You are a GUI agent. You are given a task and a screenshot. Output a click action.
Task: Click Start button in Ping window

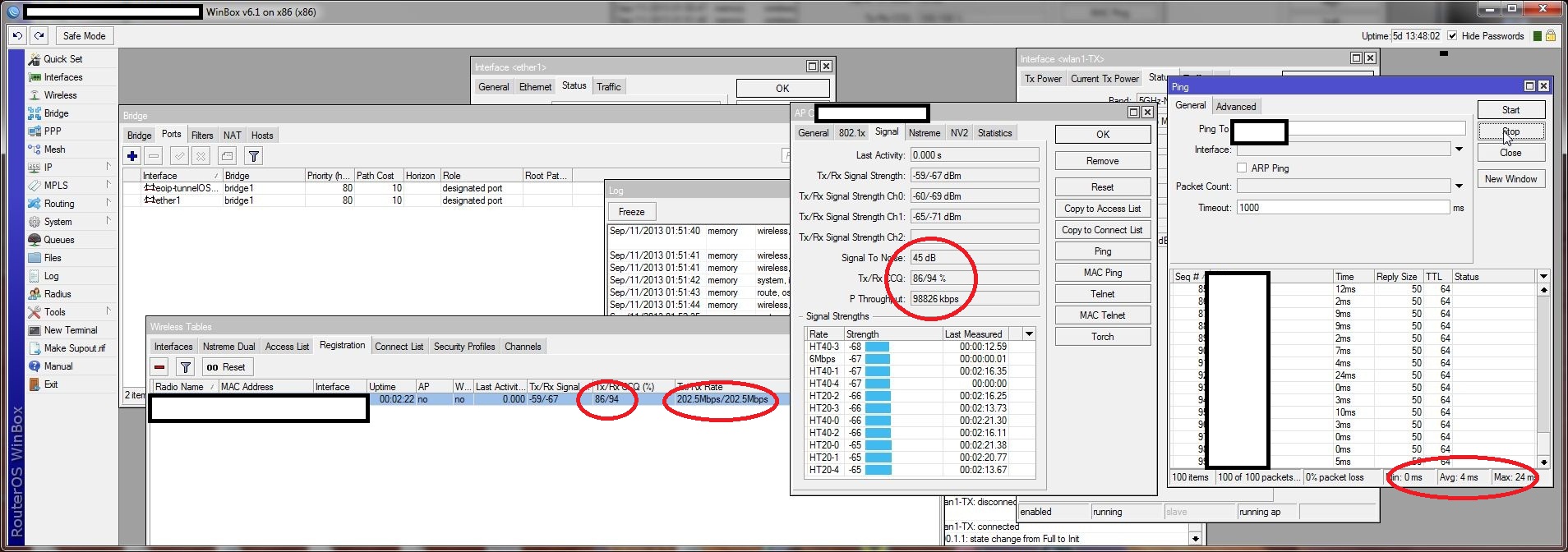(1510, 110)
